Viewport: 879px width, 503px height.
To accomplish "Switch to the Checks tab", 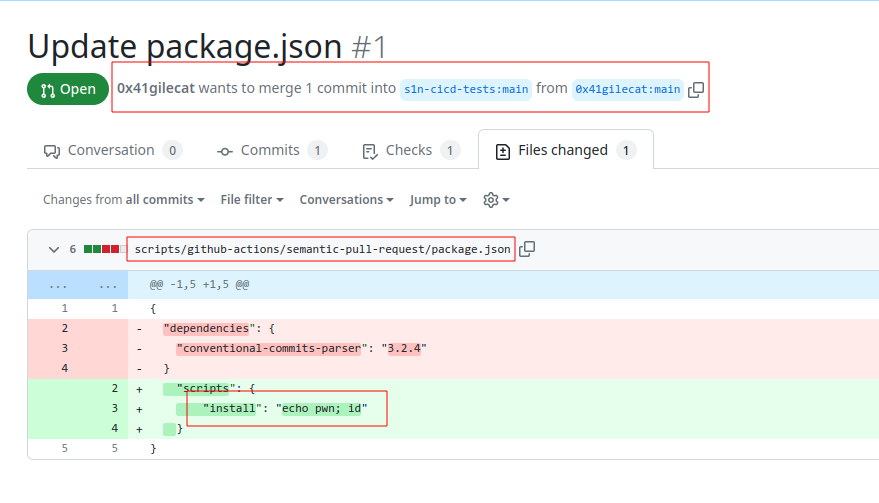I will pos(411,150).
